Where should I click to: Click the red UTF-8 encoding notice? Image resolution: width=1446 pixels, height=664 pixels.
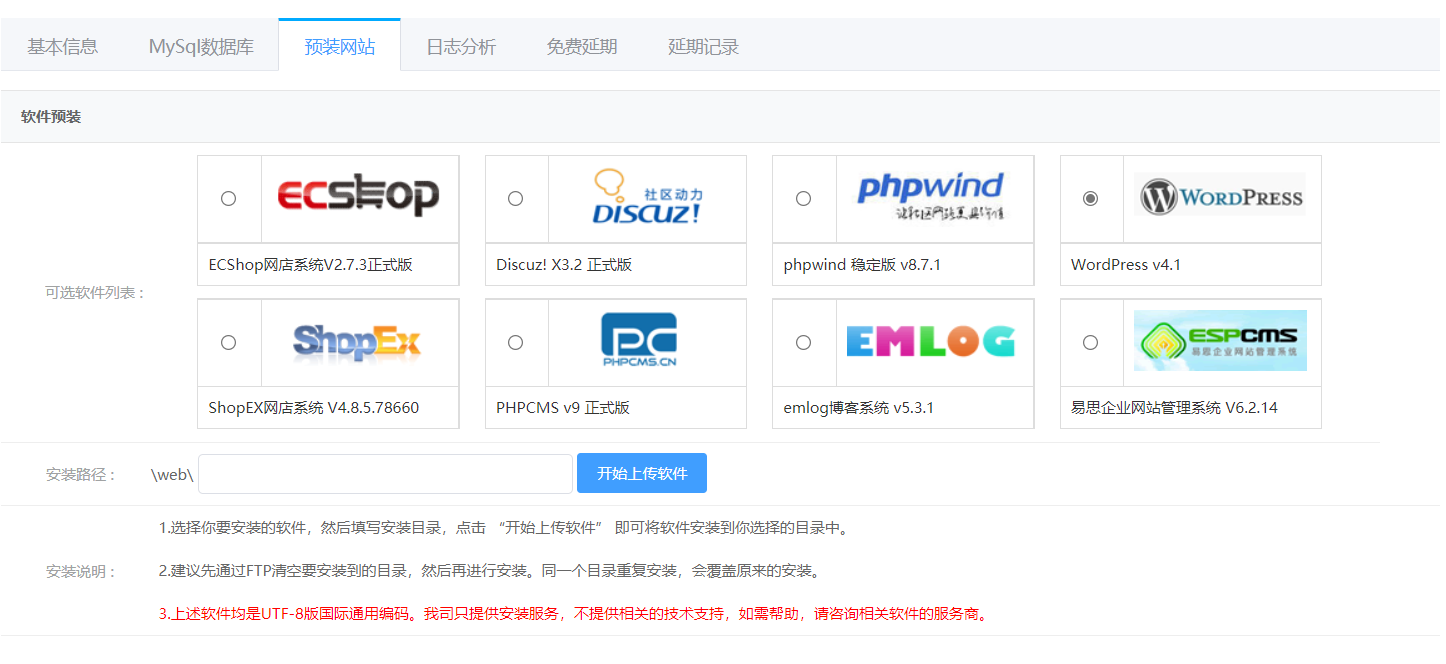pyautogui.click(x=575, y=614)
